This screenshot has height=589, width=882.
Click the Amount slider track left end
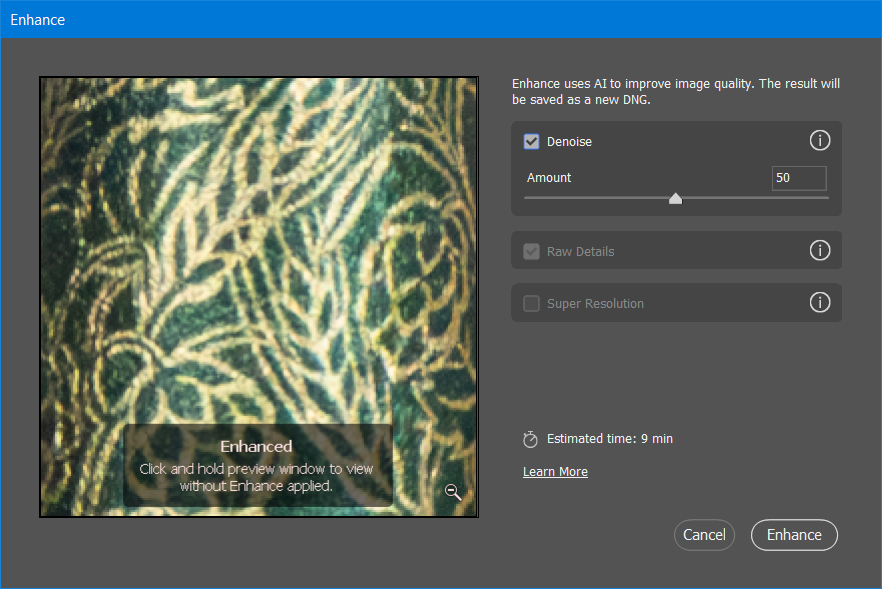[527, 197]
